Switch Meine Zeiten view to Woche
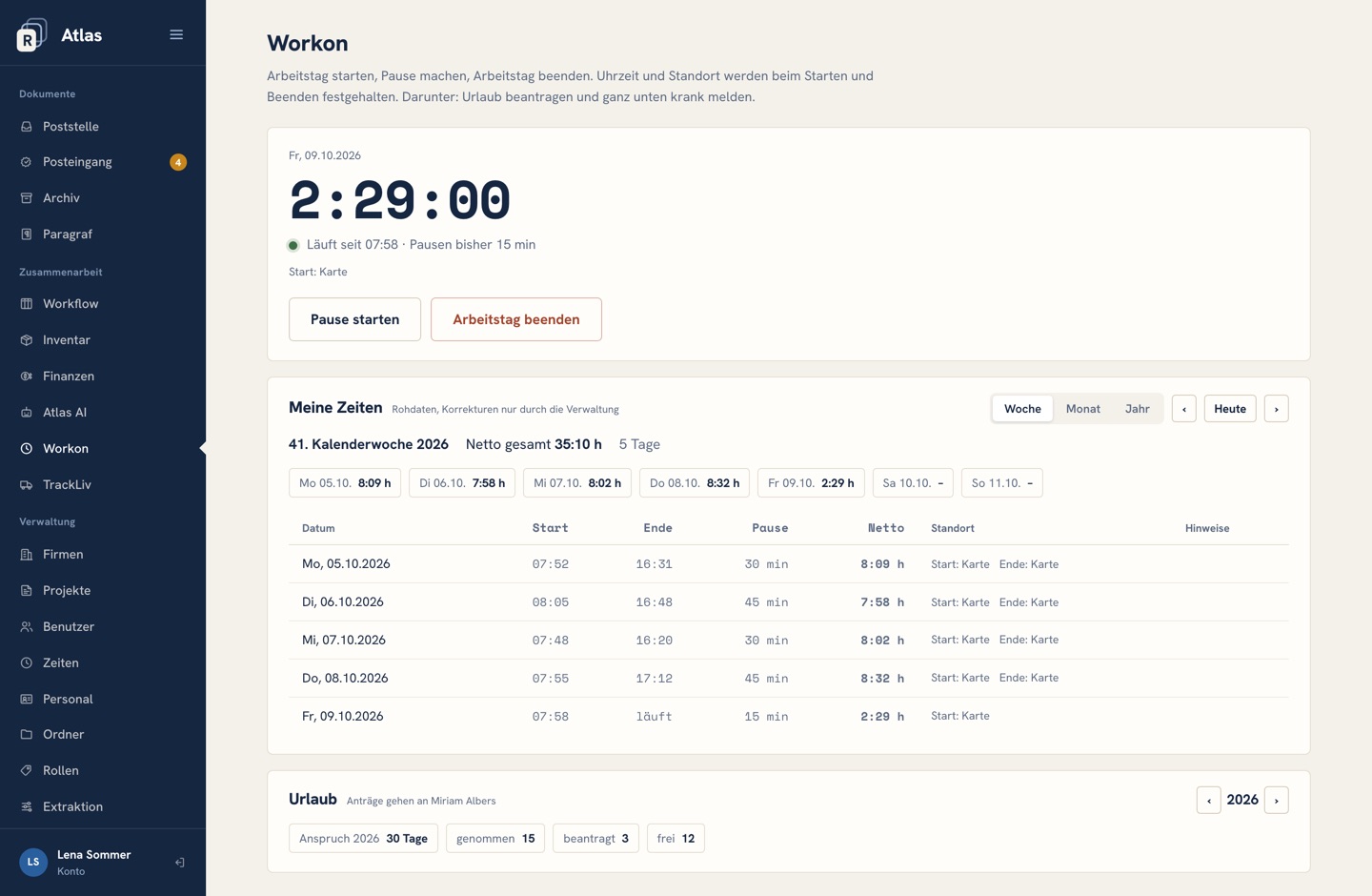1372x896 pixels. click(x=1022, y=409)
